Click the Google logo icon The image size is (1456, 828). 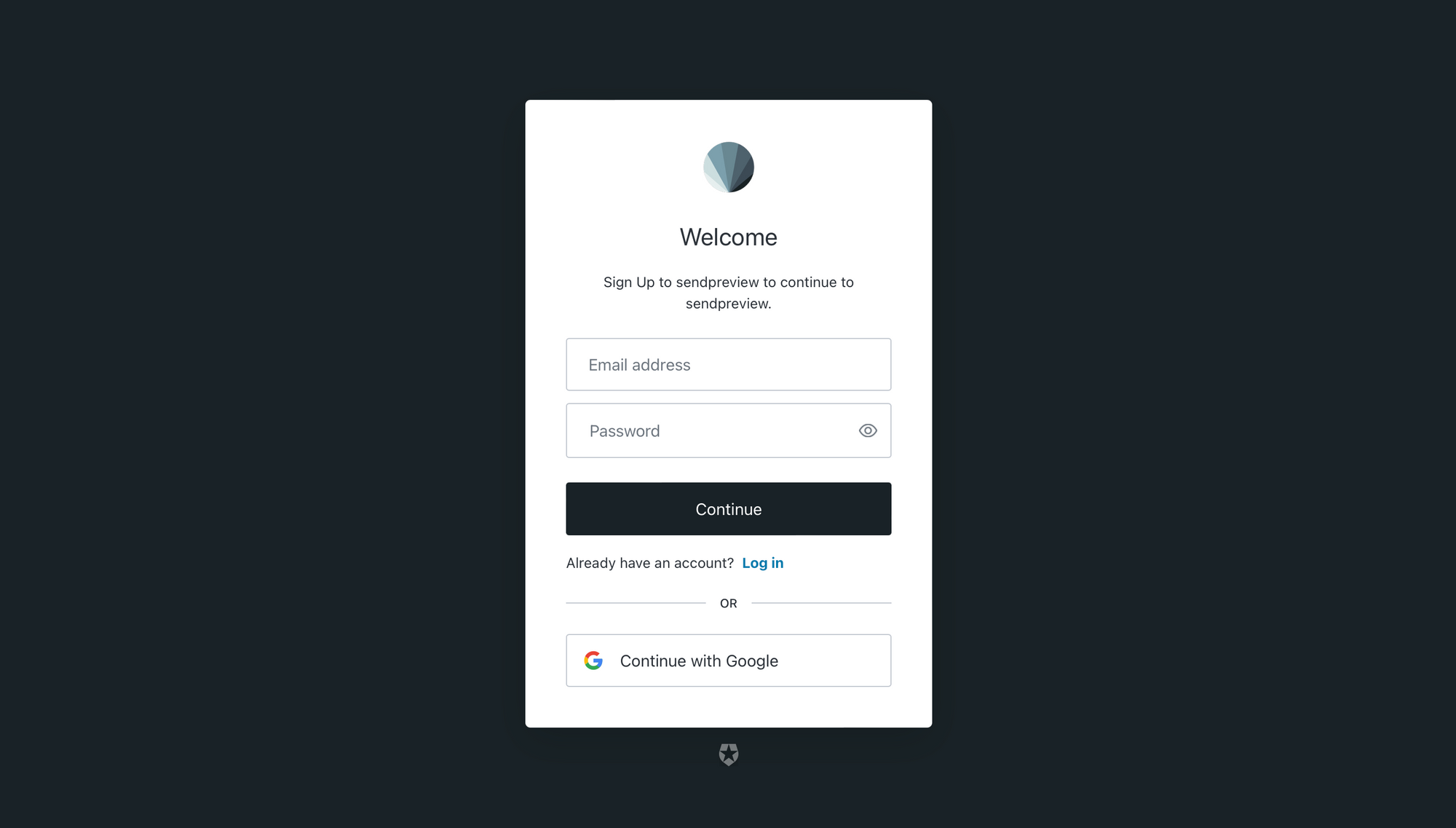(x=592, y=660)
